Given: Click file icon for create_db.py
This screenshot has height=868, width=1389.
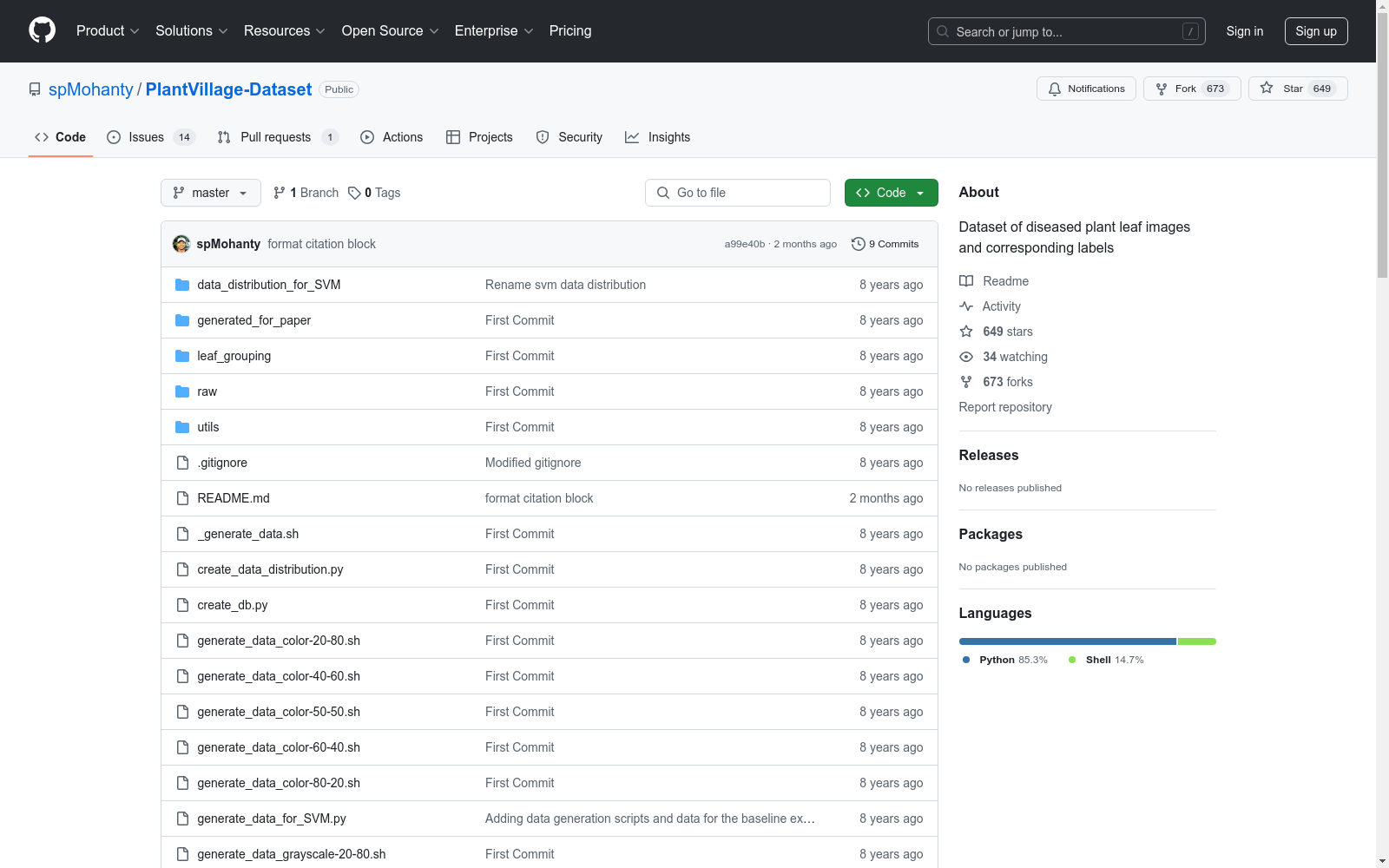Looking at the screenshot, I should pos(182,605).
